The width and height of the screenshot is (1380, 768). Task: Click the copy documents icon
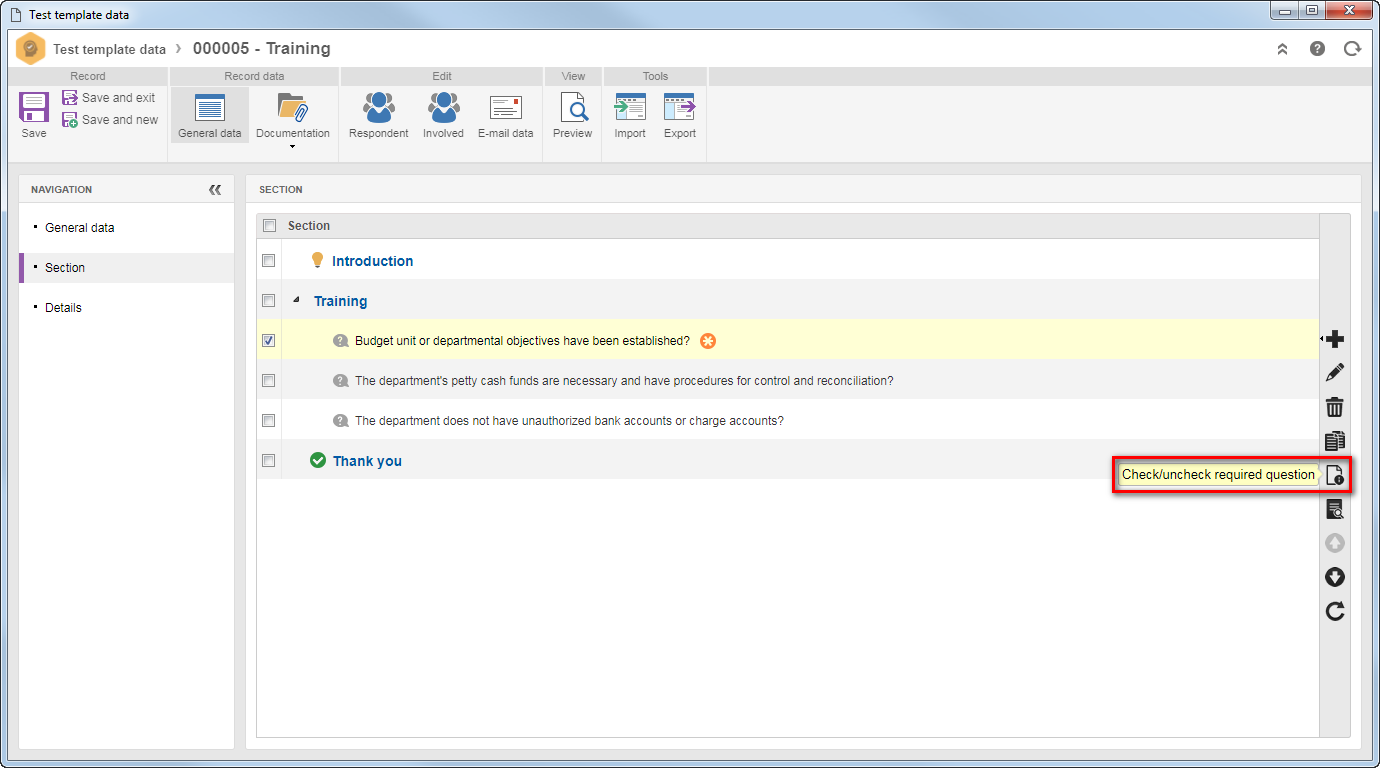pyautogui.click(x=1335, y=441)
